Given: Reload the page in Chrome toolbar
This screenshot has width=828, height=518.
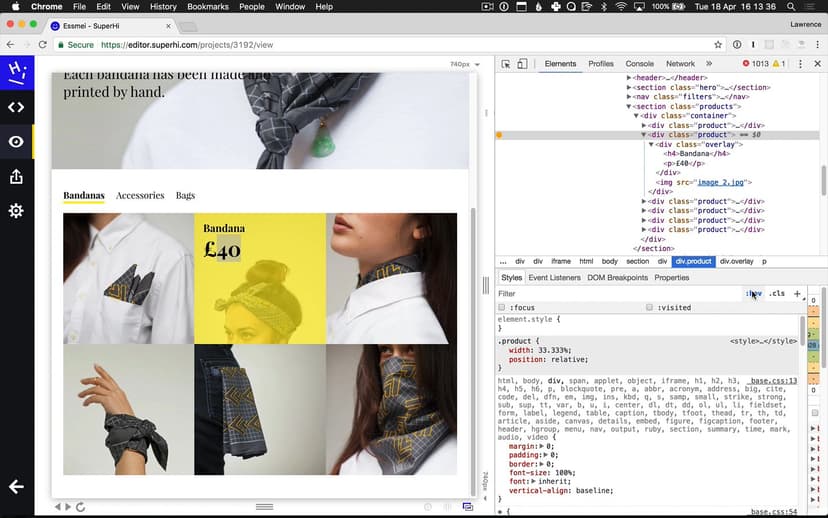Looking at the screenshot, I should 43,45.
